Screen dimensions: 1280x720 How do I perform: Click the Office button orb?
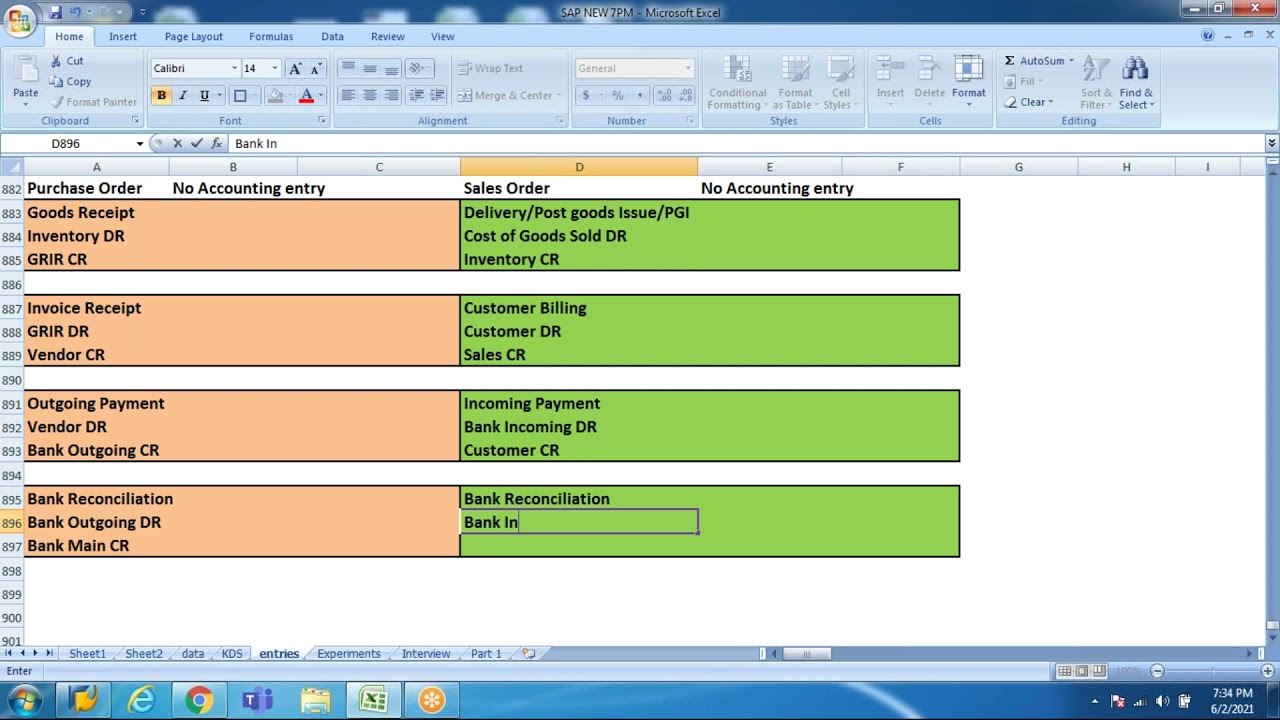pos(19,19)
